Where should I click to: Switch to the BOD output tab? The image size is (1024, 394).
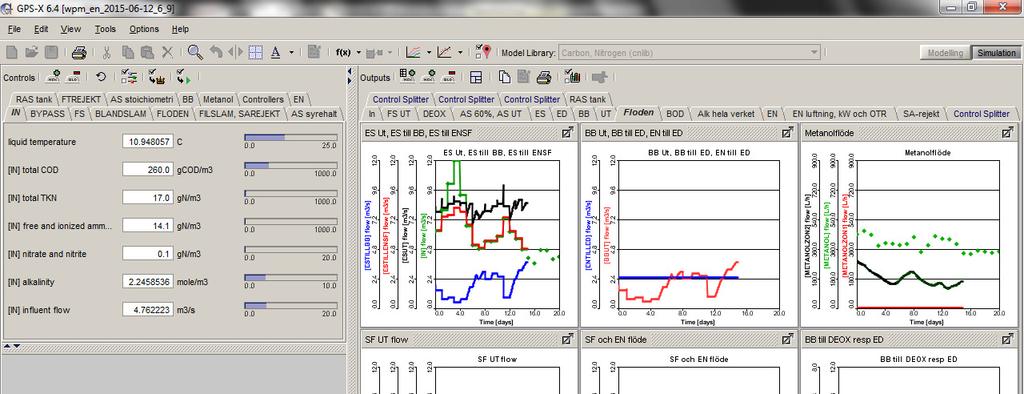675,114
